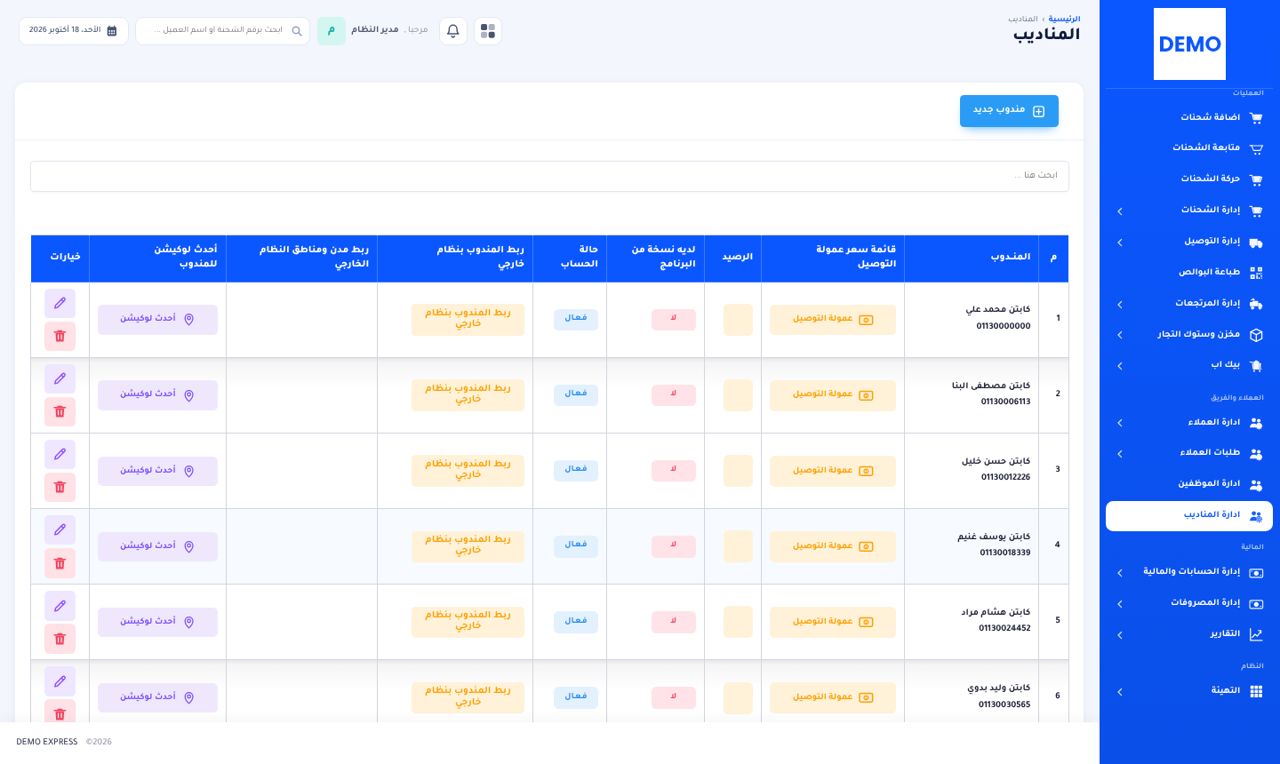Click أحدث لوكيشن for كابتن مصطفى البنا
The image size is (1280, 764).
(x=158, y=395)
